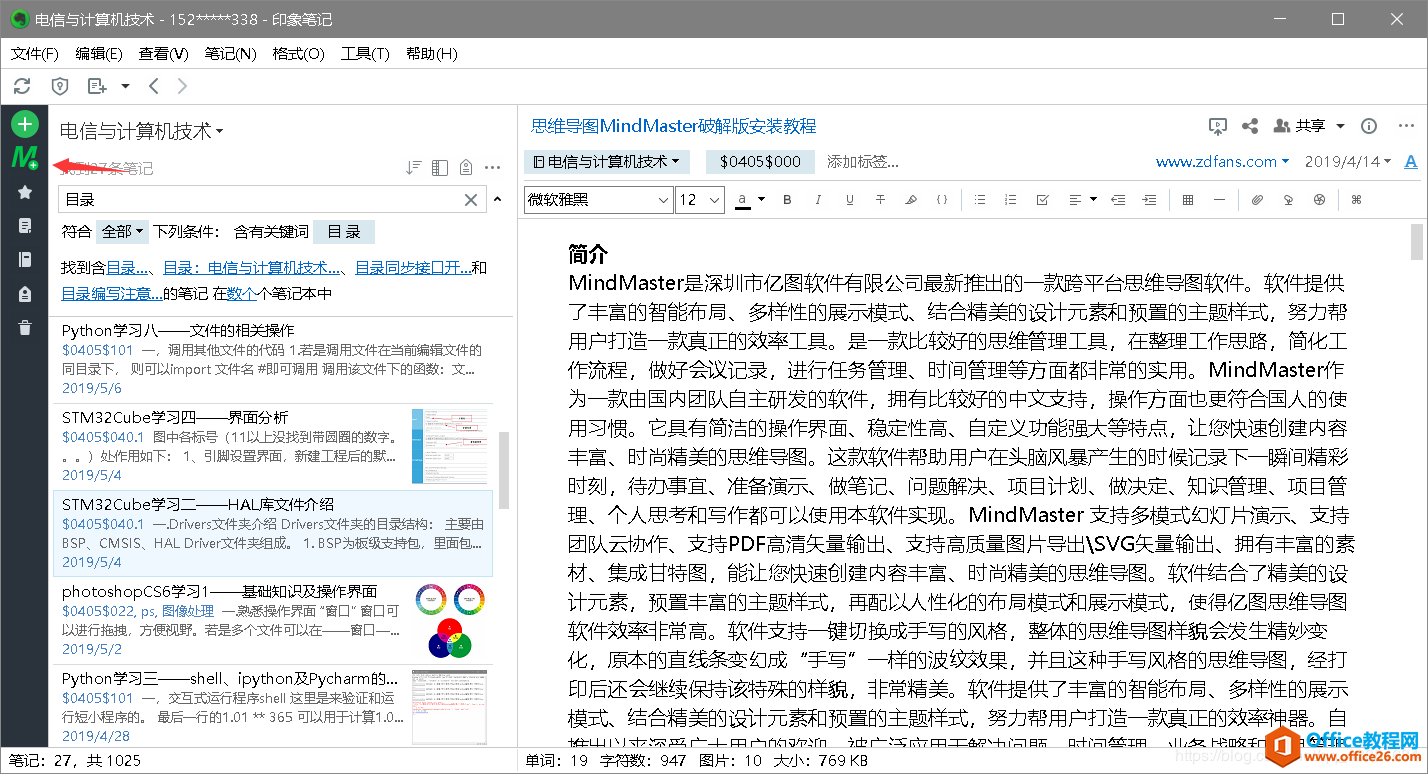
Task: Toggle Italic formatting
Action: pos(818,200)
